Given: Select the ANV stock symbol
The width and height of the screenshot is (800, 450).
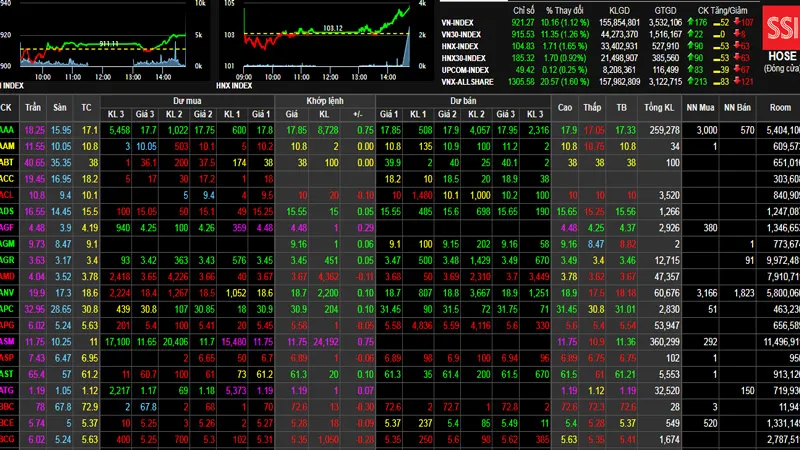Looking at the screenshot, I should 7,293.
